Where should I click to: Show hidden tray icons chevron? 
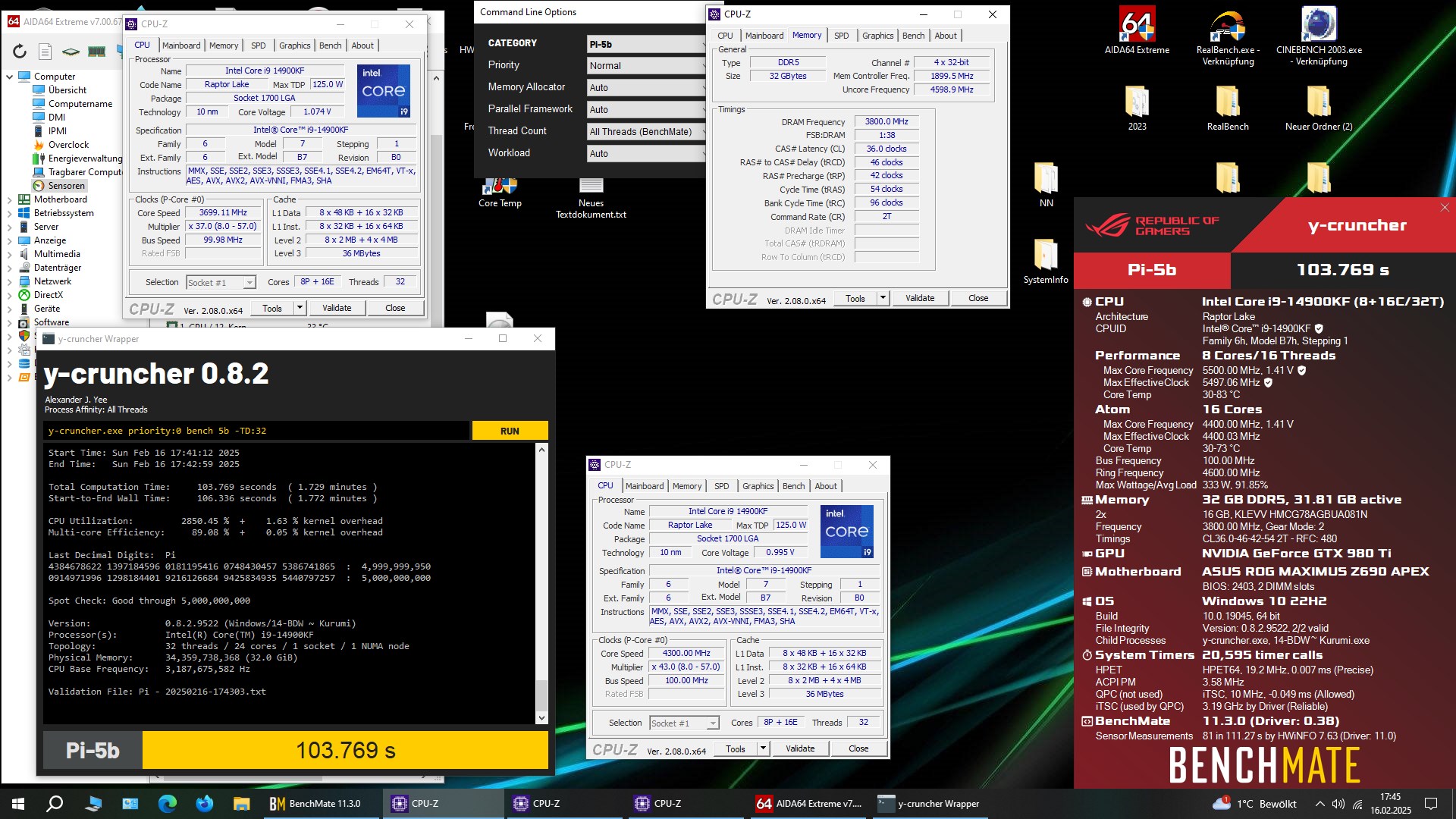(1319, 804)
